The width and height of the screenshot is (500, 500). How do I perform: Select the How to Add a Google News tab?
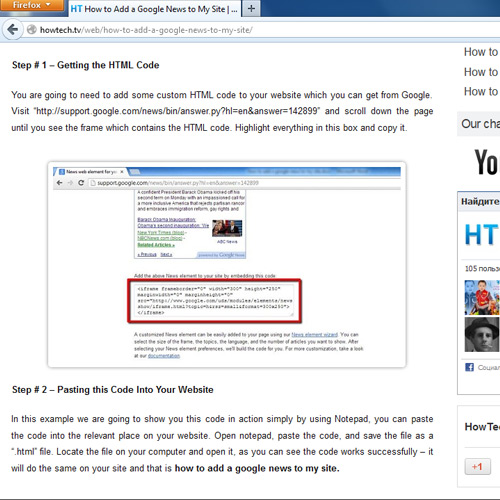point(154,9)
